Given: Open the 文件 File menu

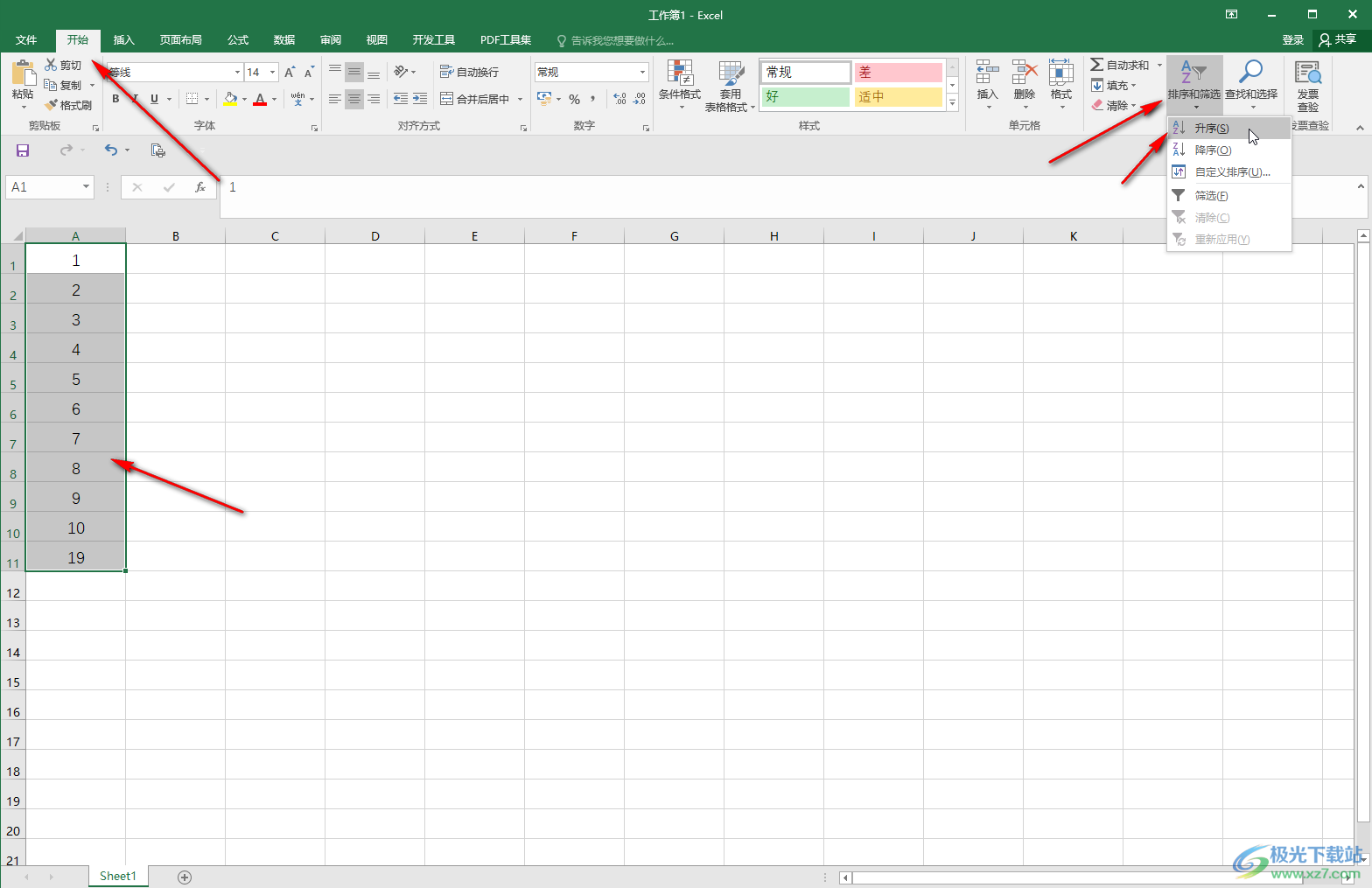Looking at the screenshot, I should (26, 40).
